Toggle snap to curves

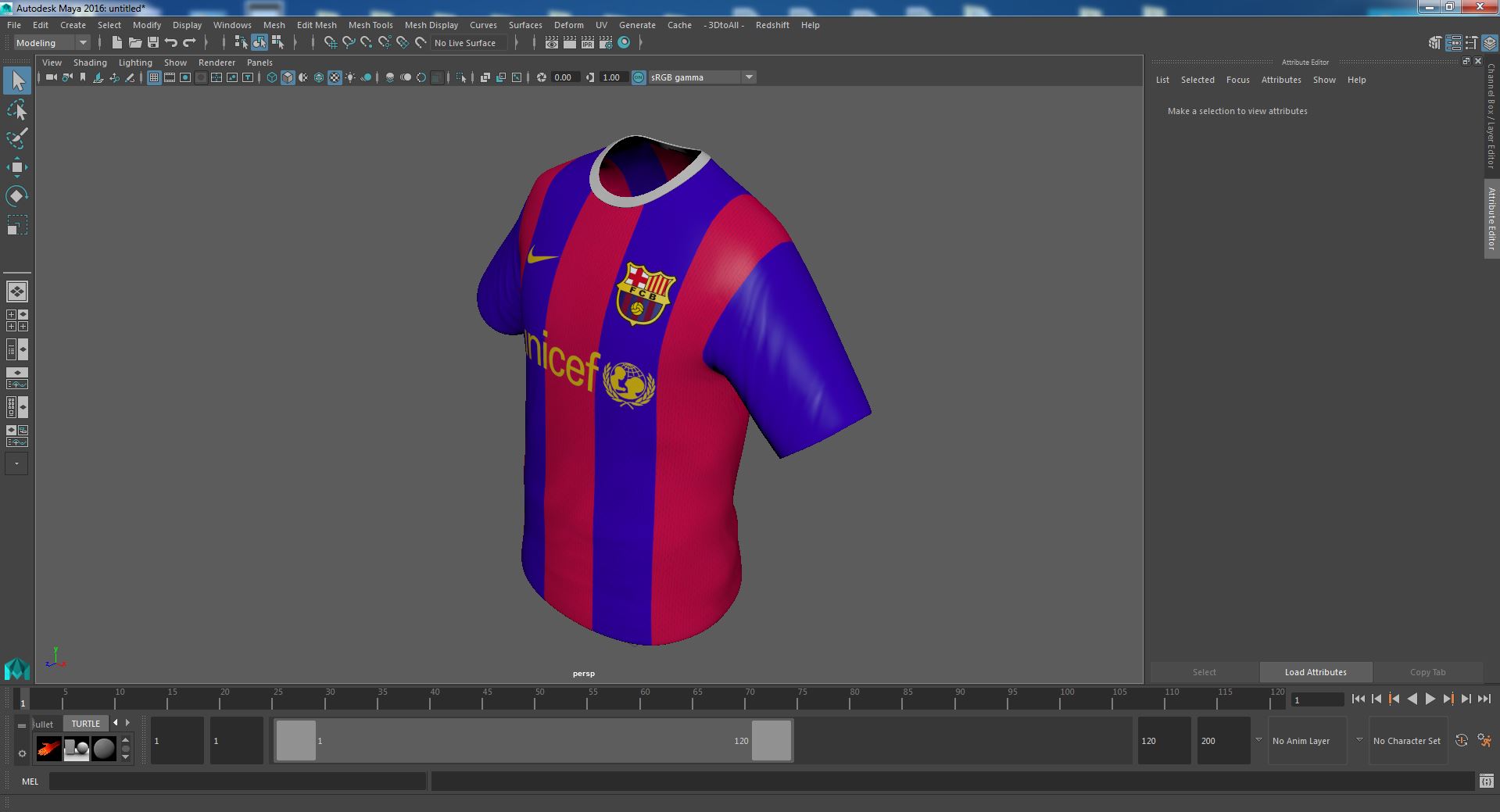(x=349, y=43)
